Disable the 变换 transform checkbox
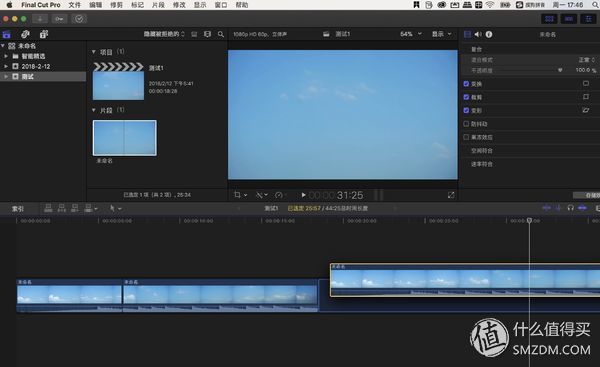The width and height of the screenshot is (600, 367). pos(466,83)
